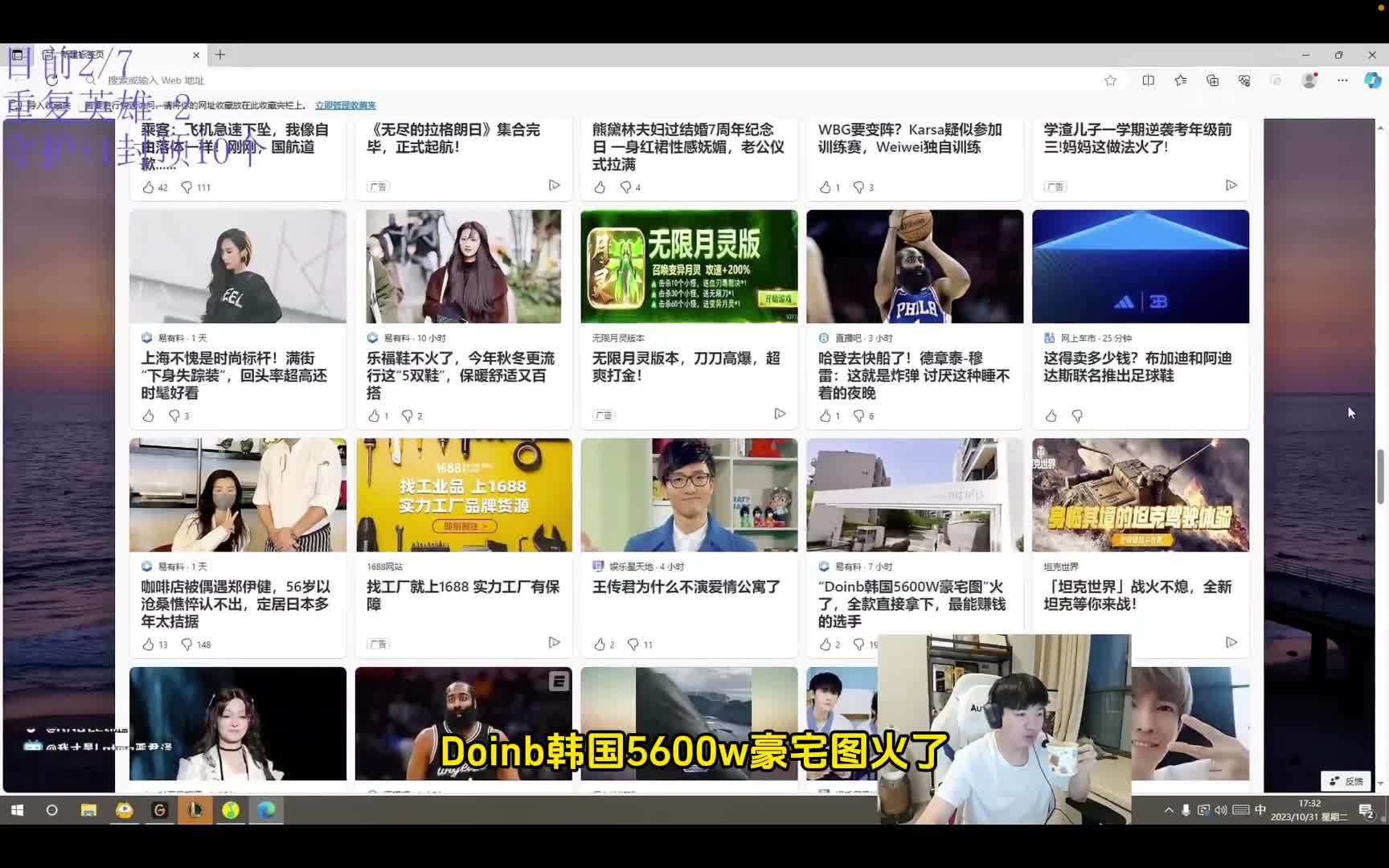Screen dimensions: 1389x868
Task: Like the 熊黛林夫妇 anniversary article
Action: click(600, 187)
